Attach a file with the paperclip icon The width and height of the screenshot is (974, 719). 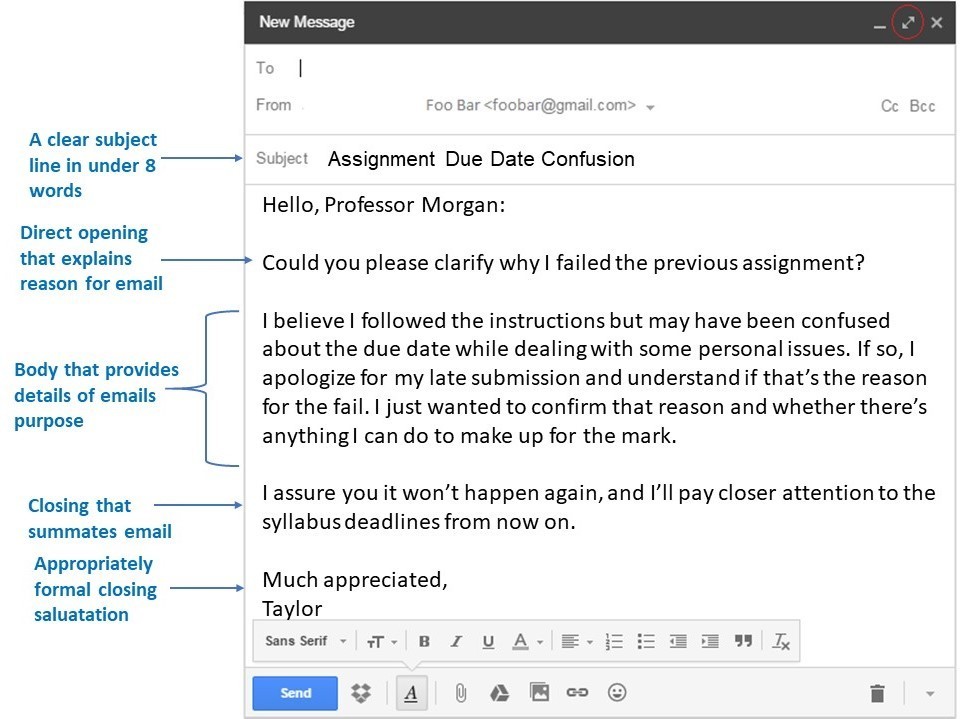460,692
